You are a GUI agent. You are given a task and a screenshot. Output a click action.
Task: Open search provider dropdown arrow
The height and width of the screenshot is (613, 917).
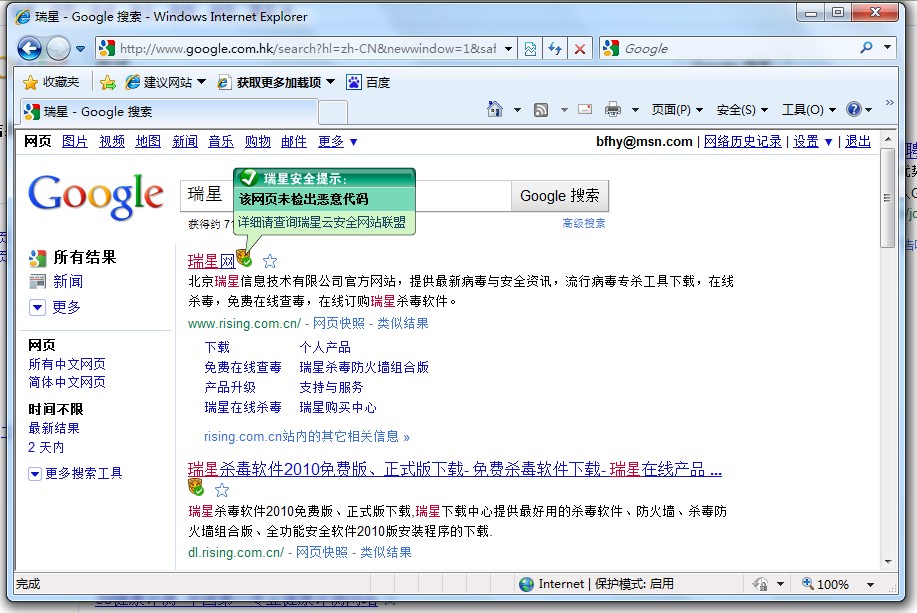click(887, 47)
